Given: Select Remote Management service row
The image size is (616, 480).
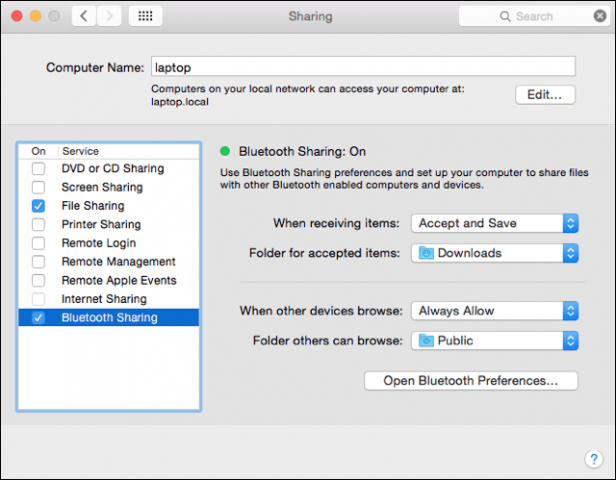Looking at the screenshot, I should 109,262.
